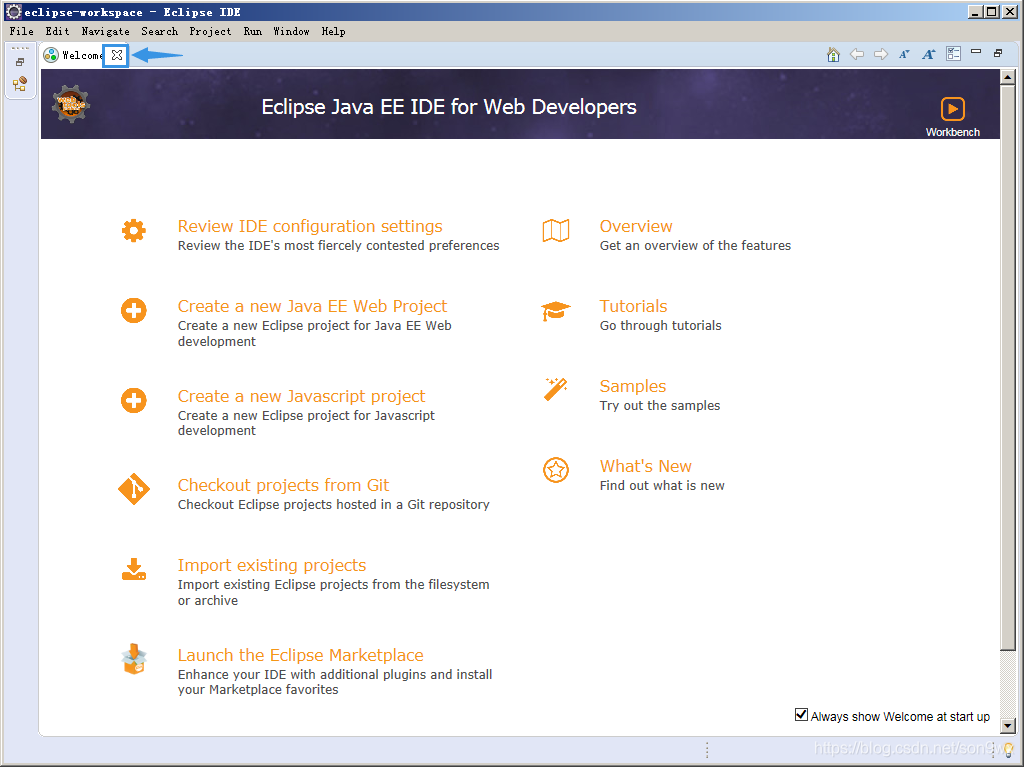The image size is (1024, 767).
Task: Open the Navigate menu
Action: pos(105,31)
